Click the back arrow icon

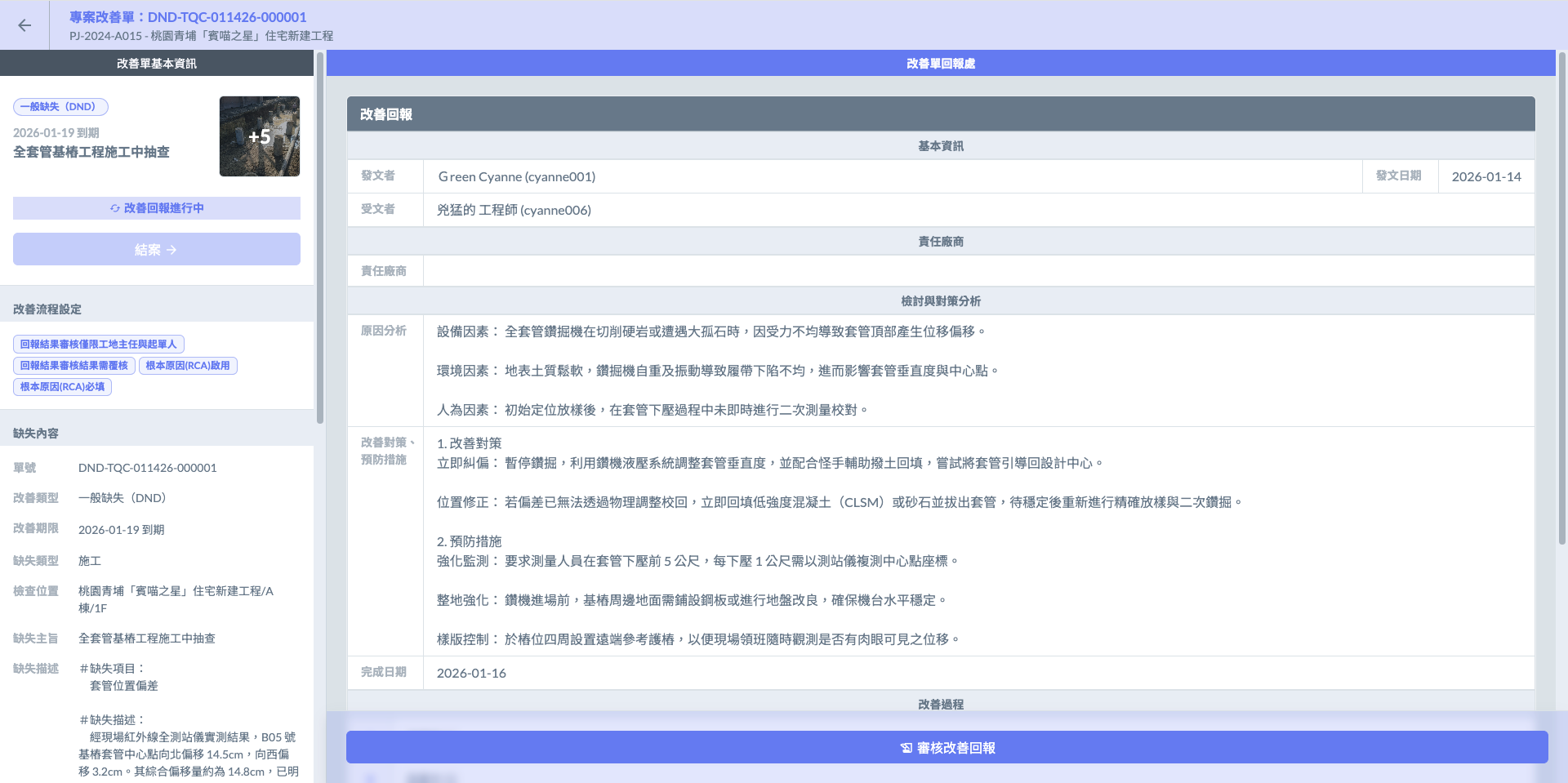[x=24, y=25]
